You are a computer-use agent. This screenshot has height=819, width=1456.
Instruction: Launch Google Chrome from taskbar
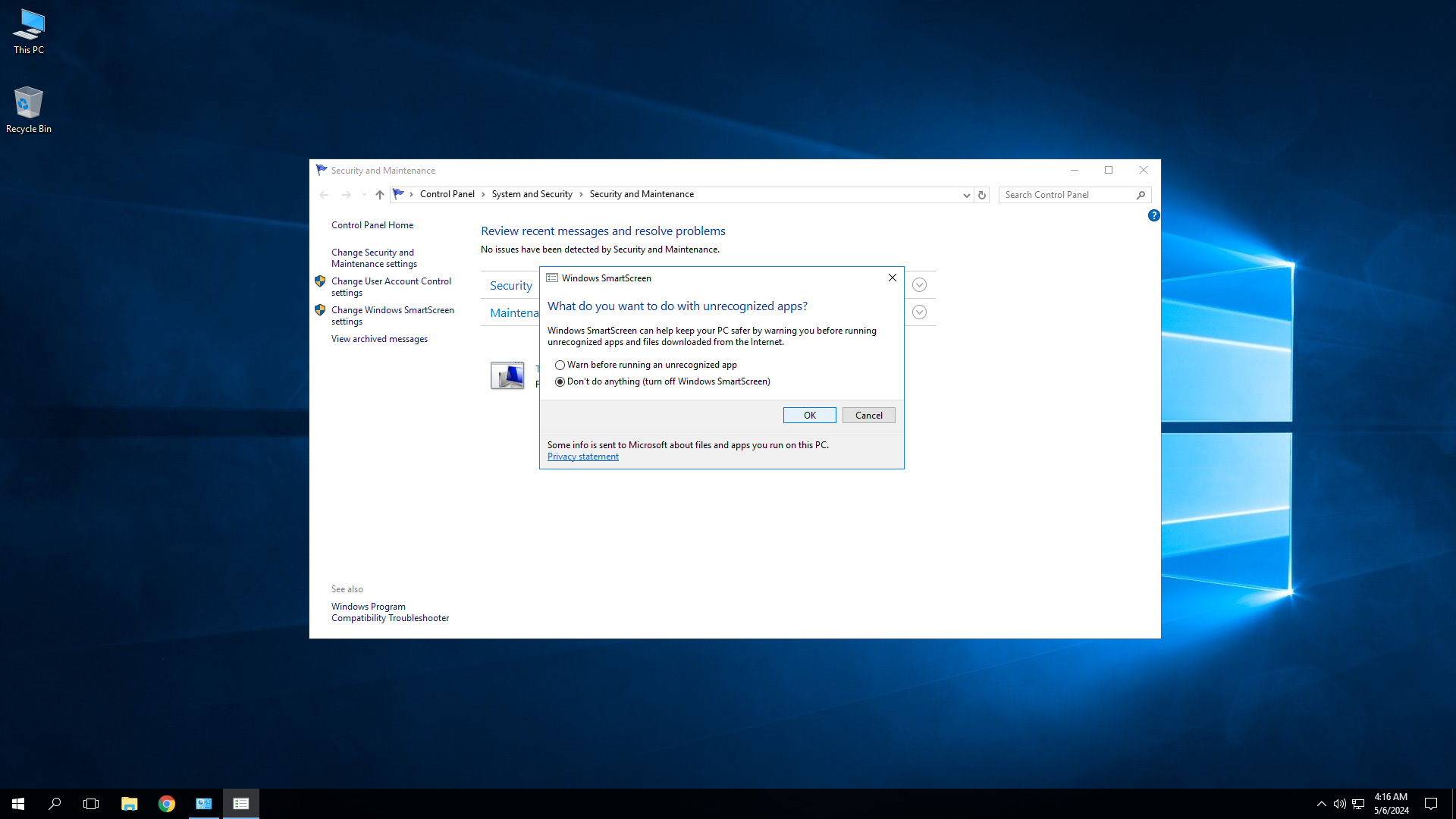166,804
